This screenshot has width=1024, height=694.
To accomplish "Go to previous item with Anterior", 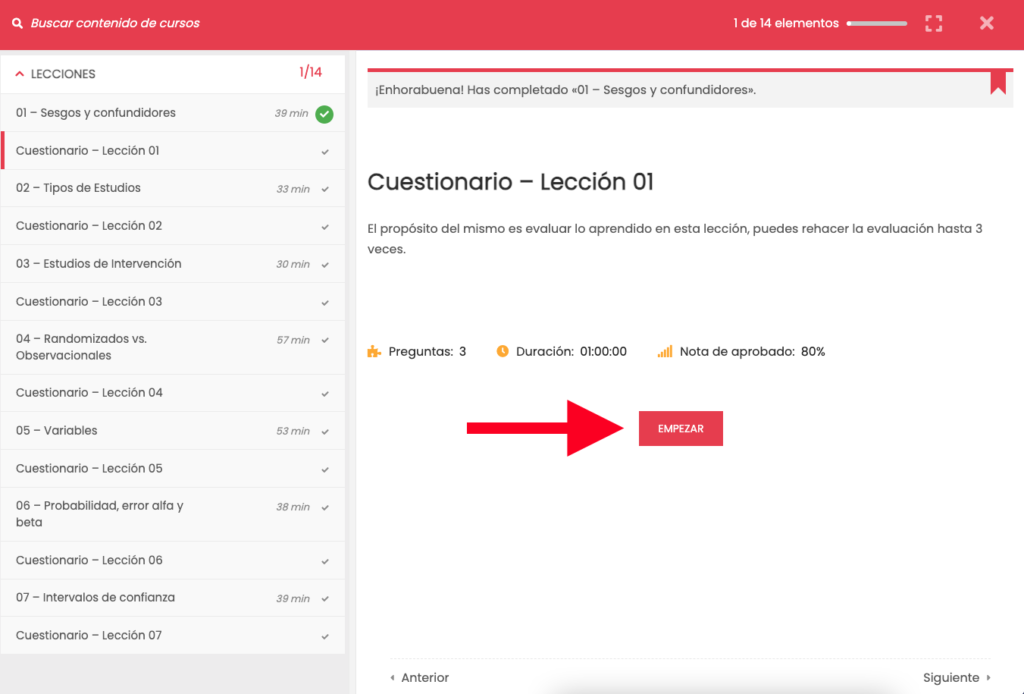I will pos(419,677).
